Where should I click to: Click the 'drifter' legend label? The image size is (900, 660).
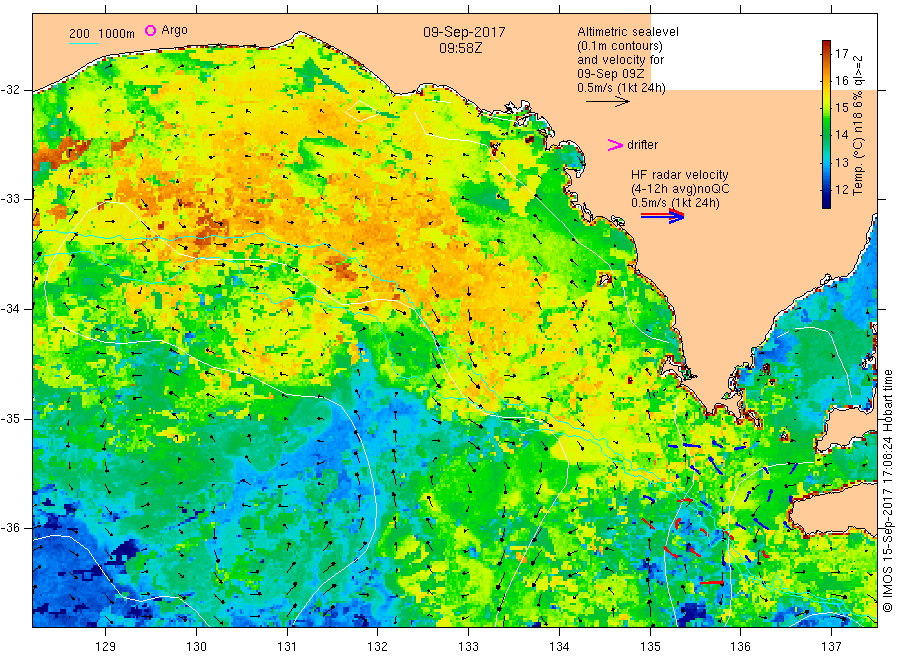tap(642, 145)
